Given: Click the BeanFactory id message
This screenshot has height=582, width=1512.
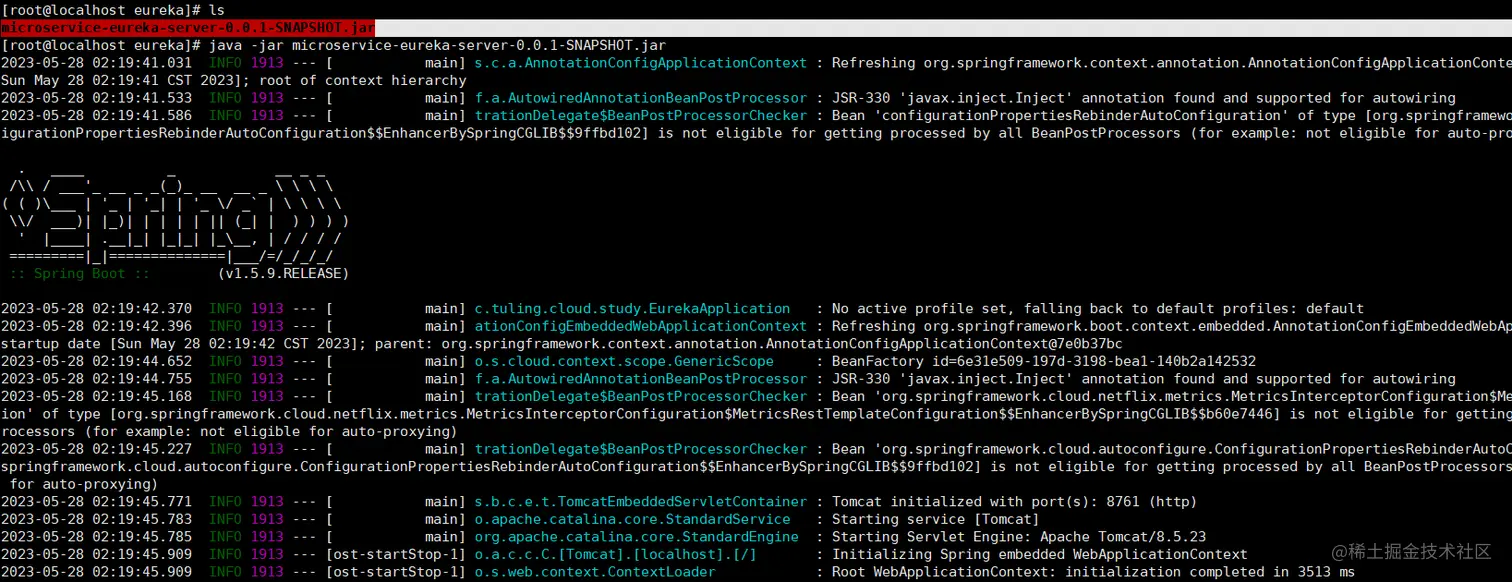Looking at the screenshot, I should coord(1044,361).
